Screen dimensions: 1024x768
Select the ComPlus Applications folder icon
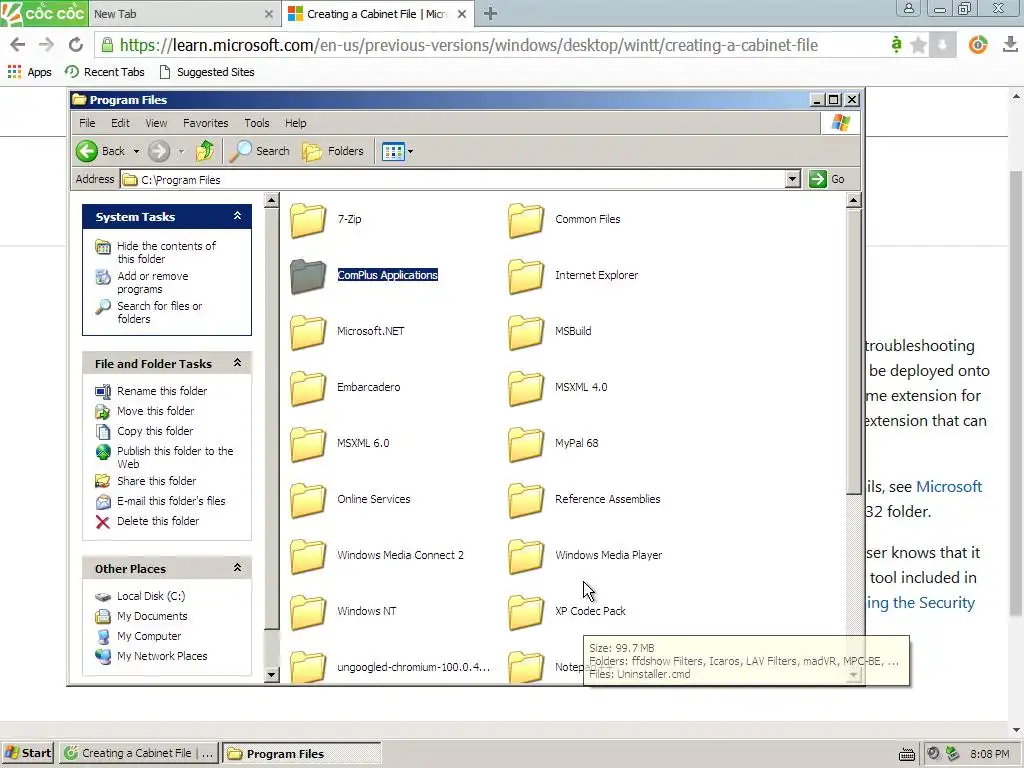(x=308, y=276)
